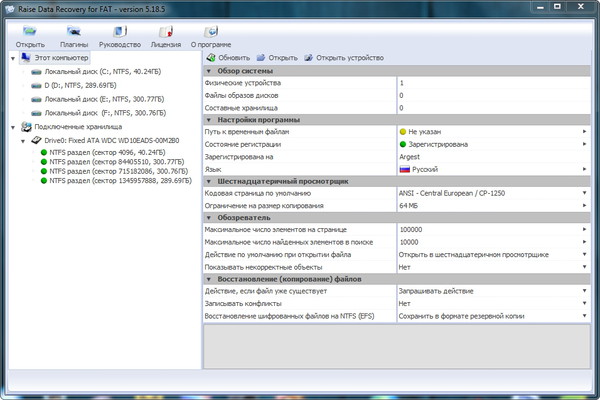Click the Файлы образов дисков label
The width and height of the screenshot is (600, 400).
click(241, 96)
